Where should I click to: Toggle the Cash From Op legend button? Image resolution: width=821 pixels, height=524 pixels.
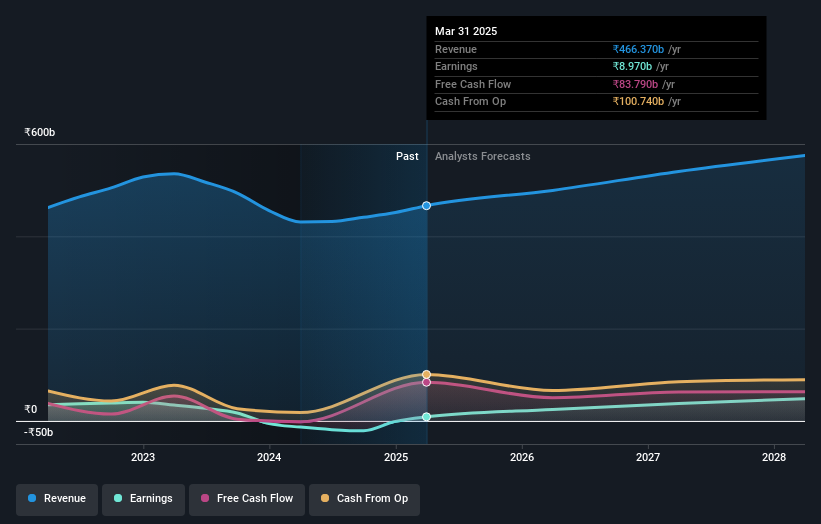click(364, 499)
